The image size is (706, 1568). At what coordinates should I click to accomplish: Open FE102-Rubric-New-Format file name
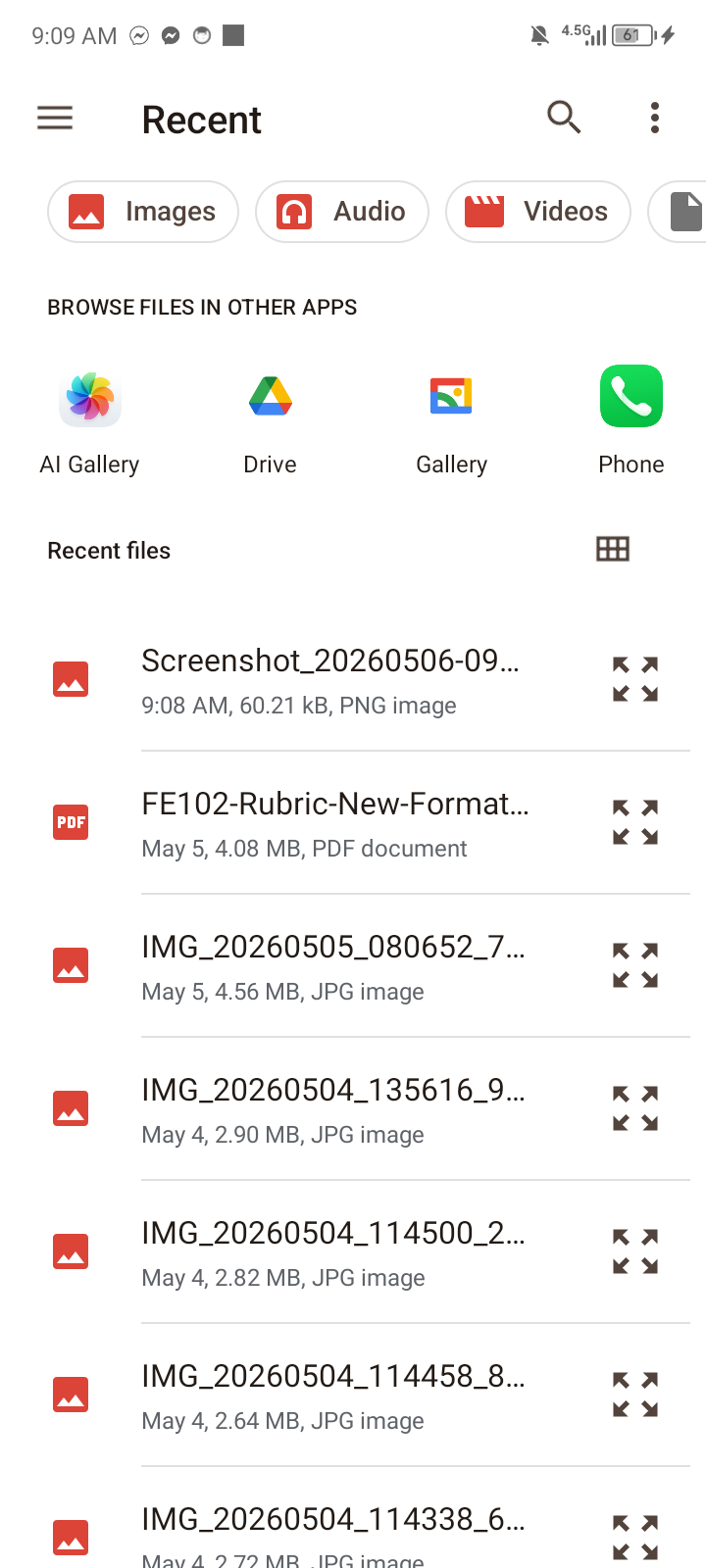pos(335,804)
